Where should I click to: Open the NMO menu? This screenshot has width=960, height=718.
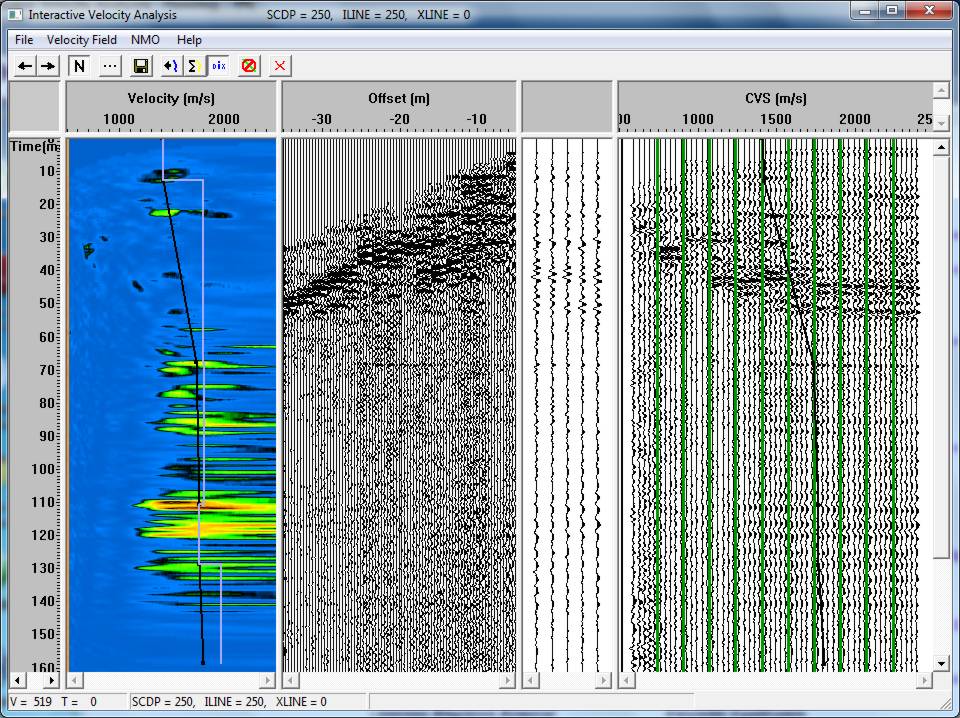click(146, 40)
